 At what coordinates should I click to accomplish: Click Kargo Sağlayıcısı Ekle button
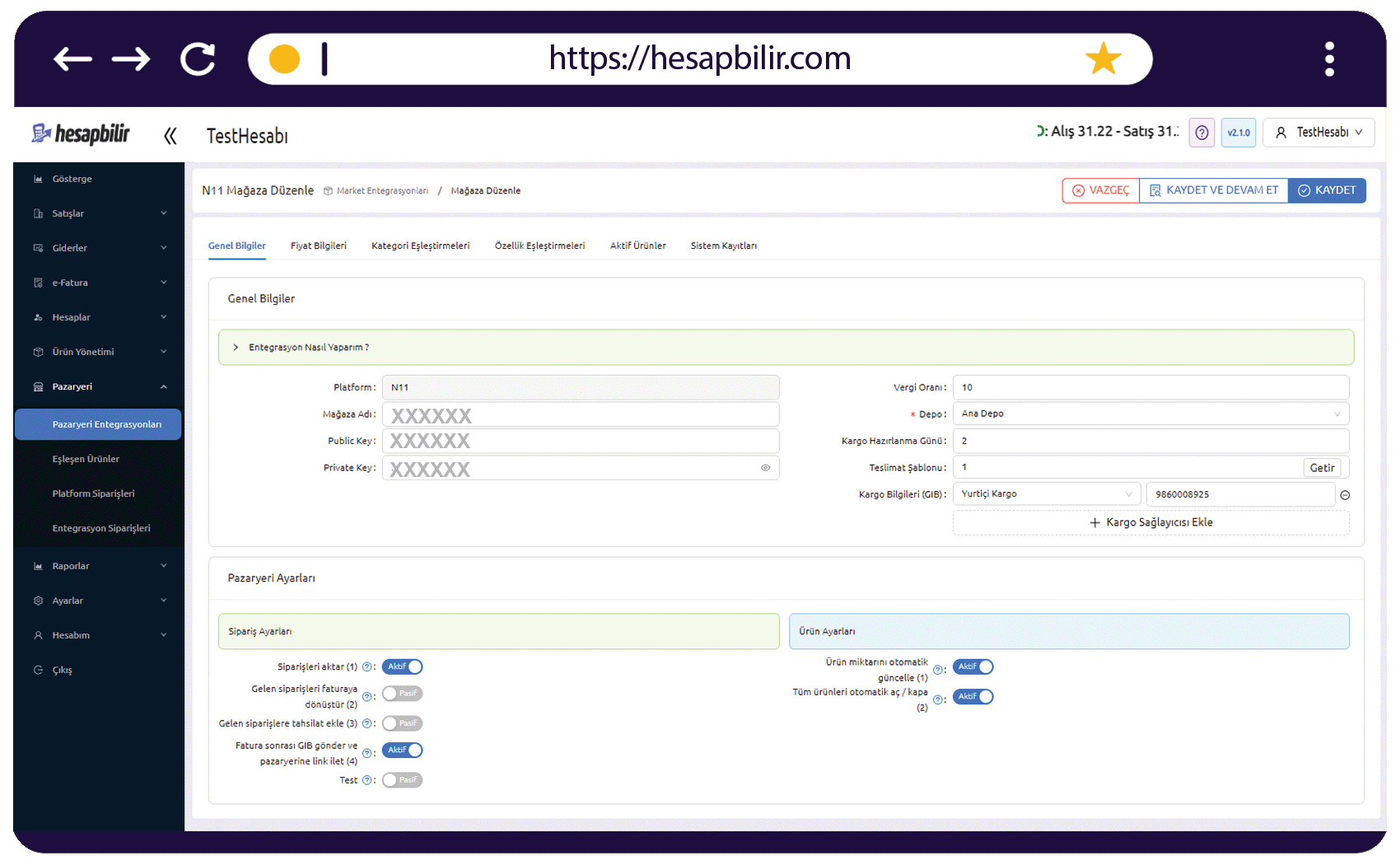click(1150, 522)
